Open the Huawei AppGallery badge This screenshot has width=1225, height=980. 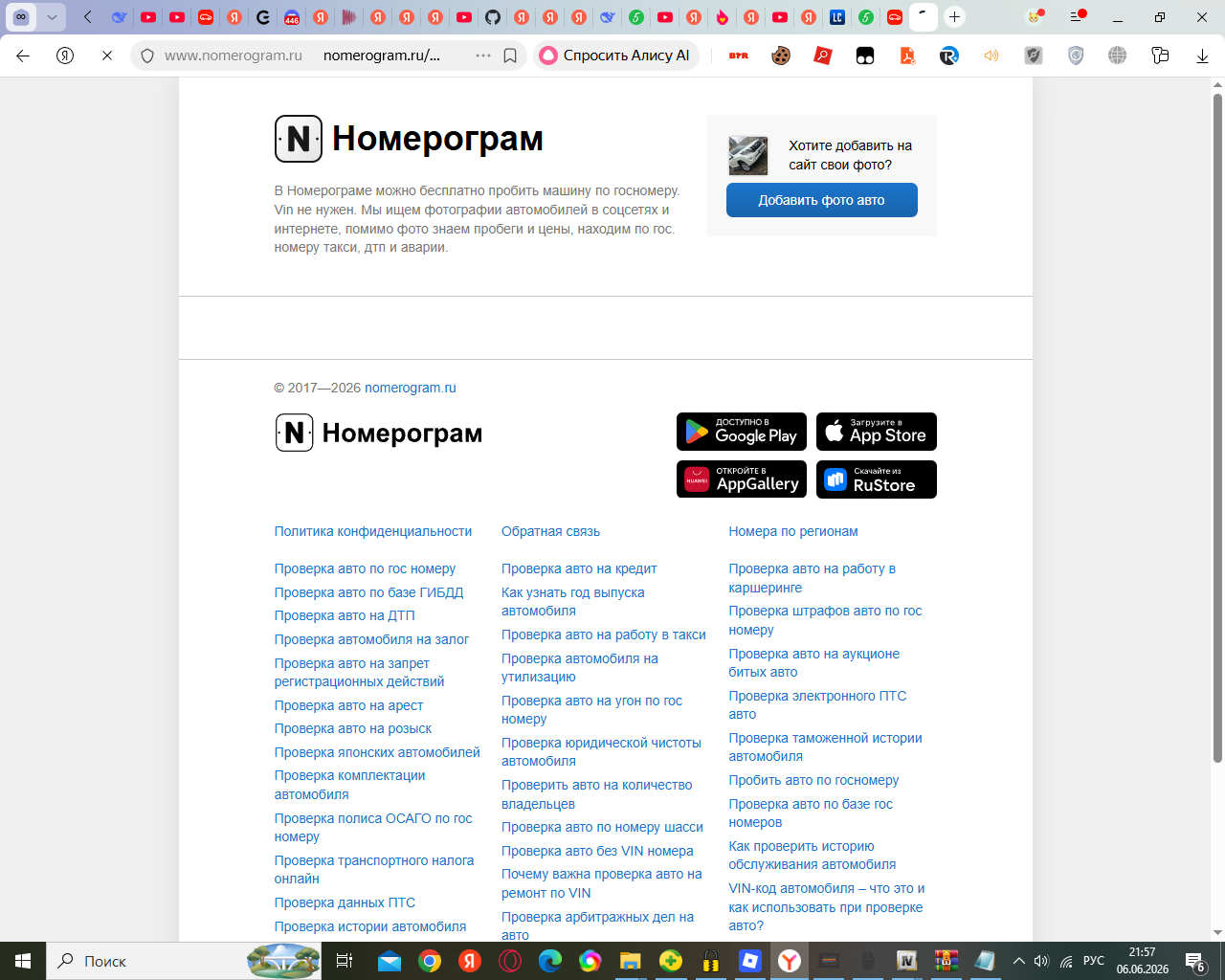(x=742, y=479)
